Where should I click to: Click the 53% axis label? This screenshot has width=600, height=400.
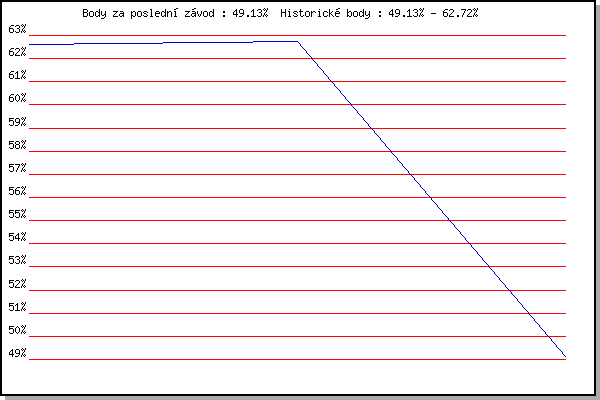tap(17, 260)
